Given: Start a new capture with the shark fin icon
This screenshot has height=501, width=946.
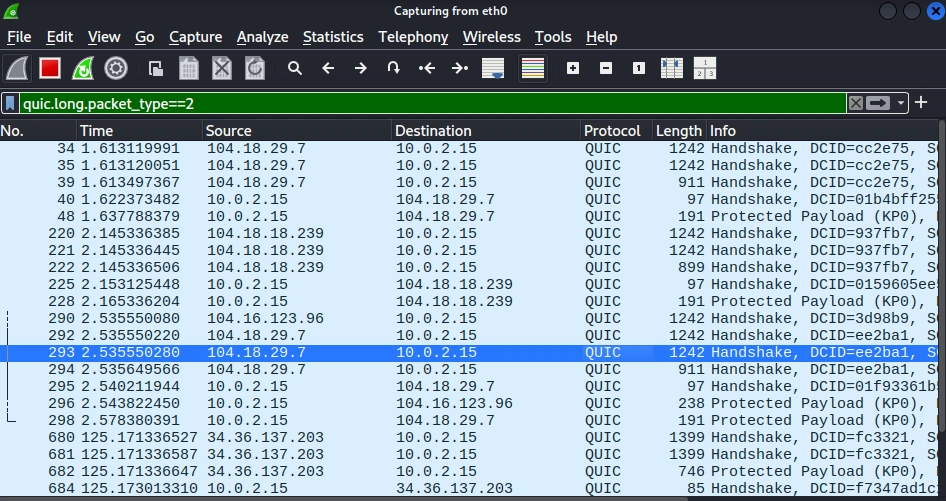Looking at the screenshot, I should pyautogui.click(x=17, y=68).
